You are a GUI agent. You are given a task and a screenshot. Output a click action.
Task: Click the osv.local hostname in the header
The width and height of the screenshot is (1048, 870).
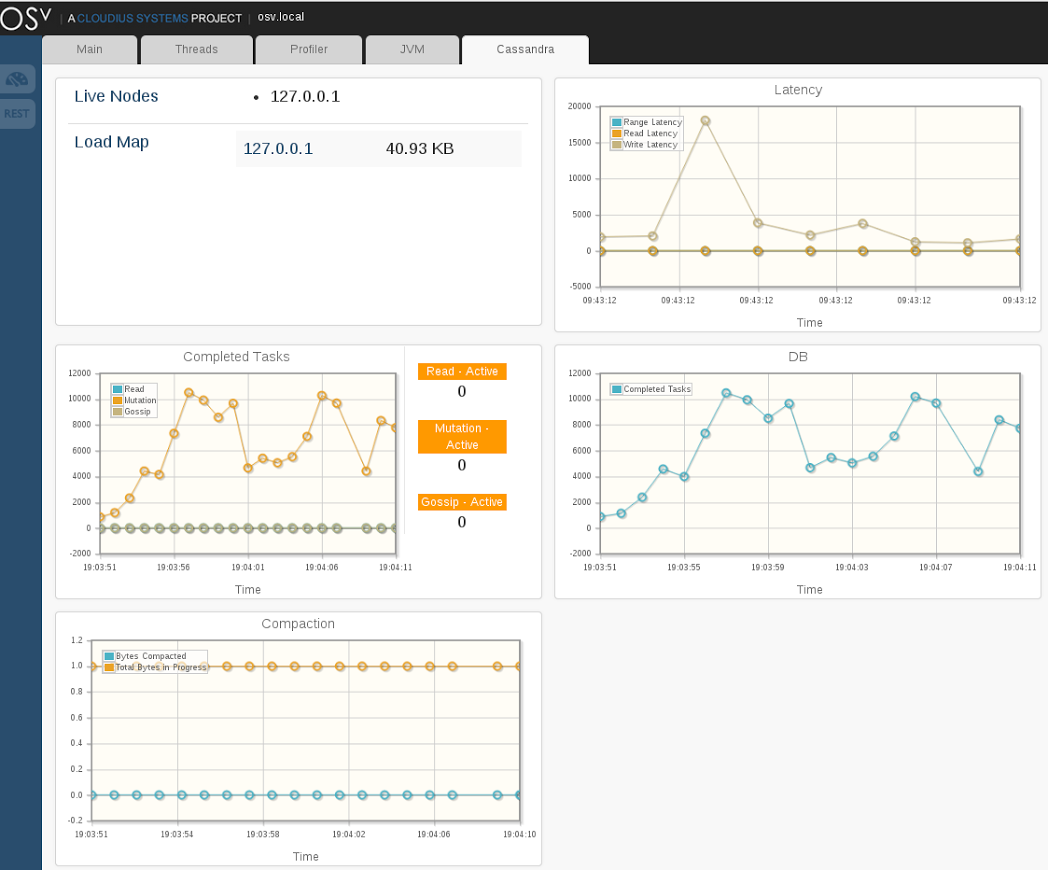click(281, 17)
